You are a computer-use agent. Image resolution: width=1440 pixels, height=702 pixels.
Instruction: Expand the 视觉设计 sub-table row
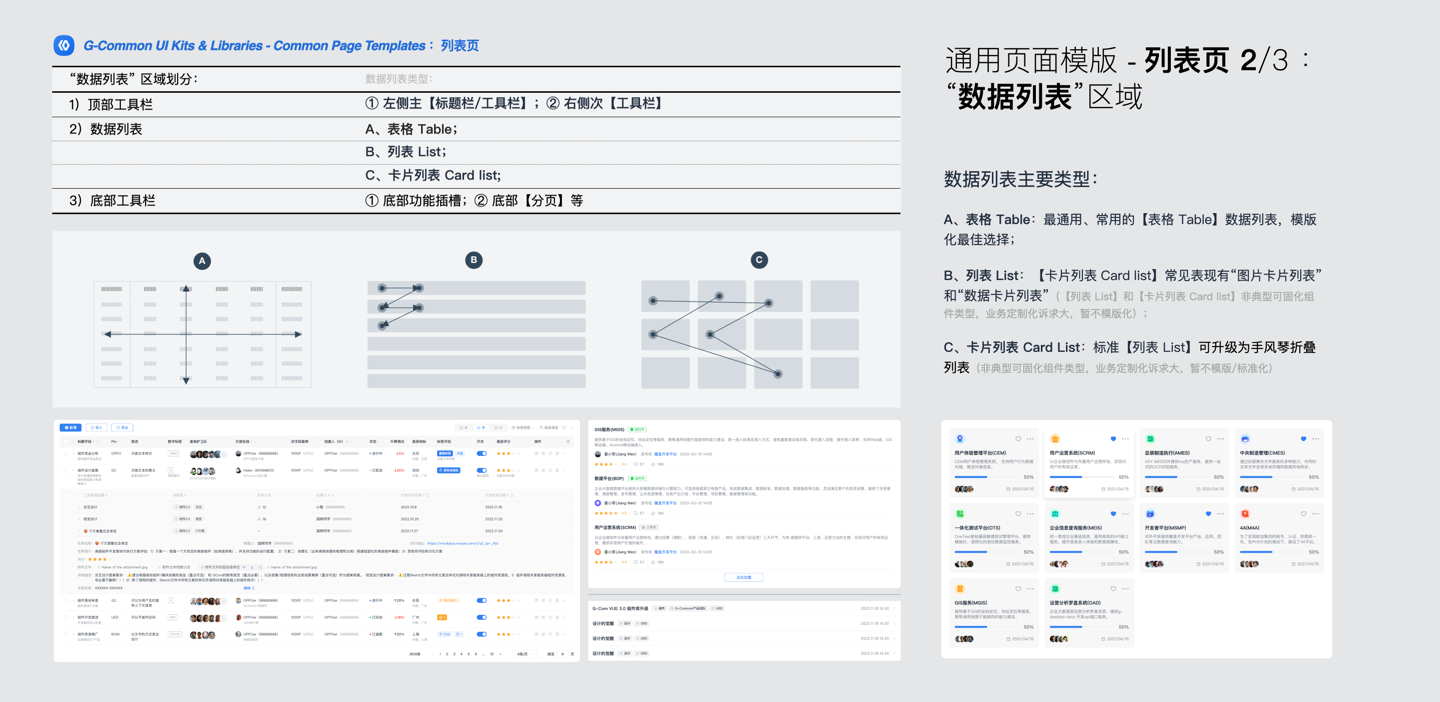point(79,519)
